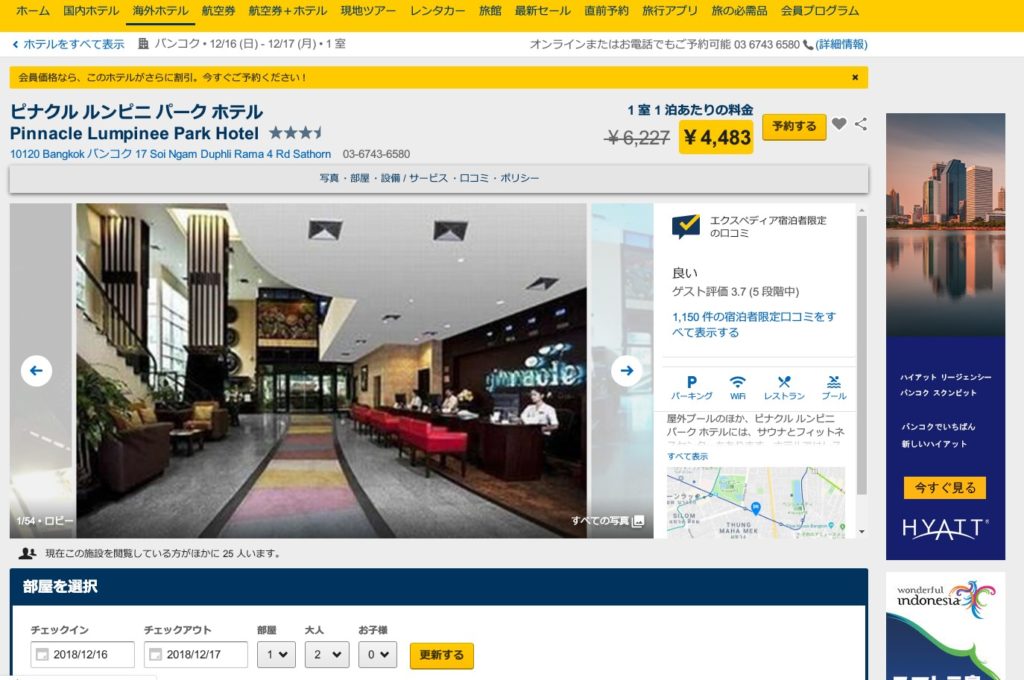The height and width of the screenshot is (680, 1024).
Task: Click back chevron to show all hotels
Action: click(x=15, y=44)
